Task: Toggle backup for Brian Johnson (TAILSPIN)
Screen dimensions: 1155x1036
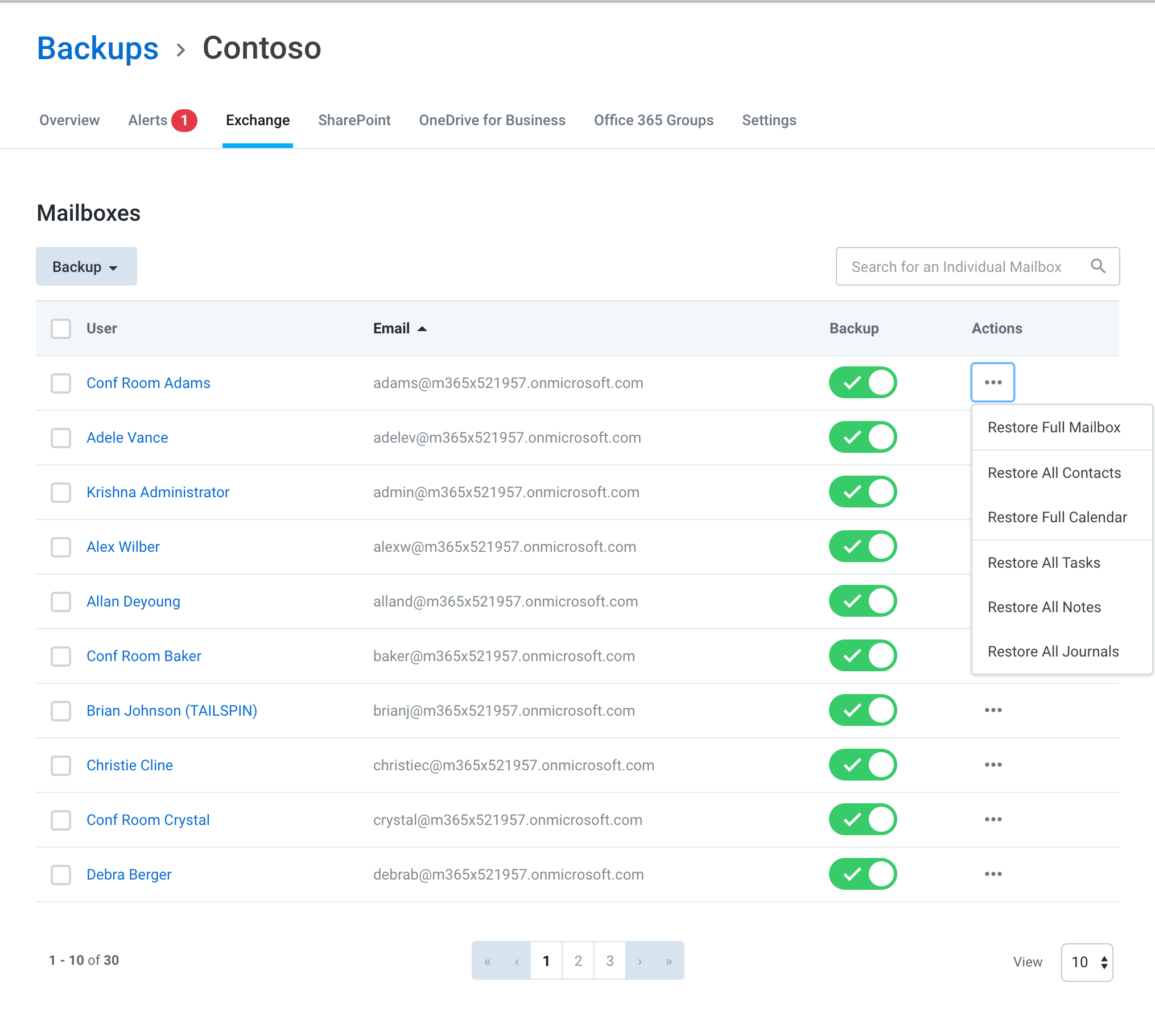Action: tap(863, 710)
